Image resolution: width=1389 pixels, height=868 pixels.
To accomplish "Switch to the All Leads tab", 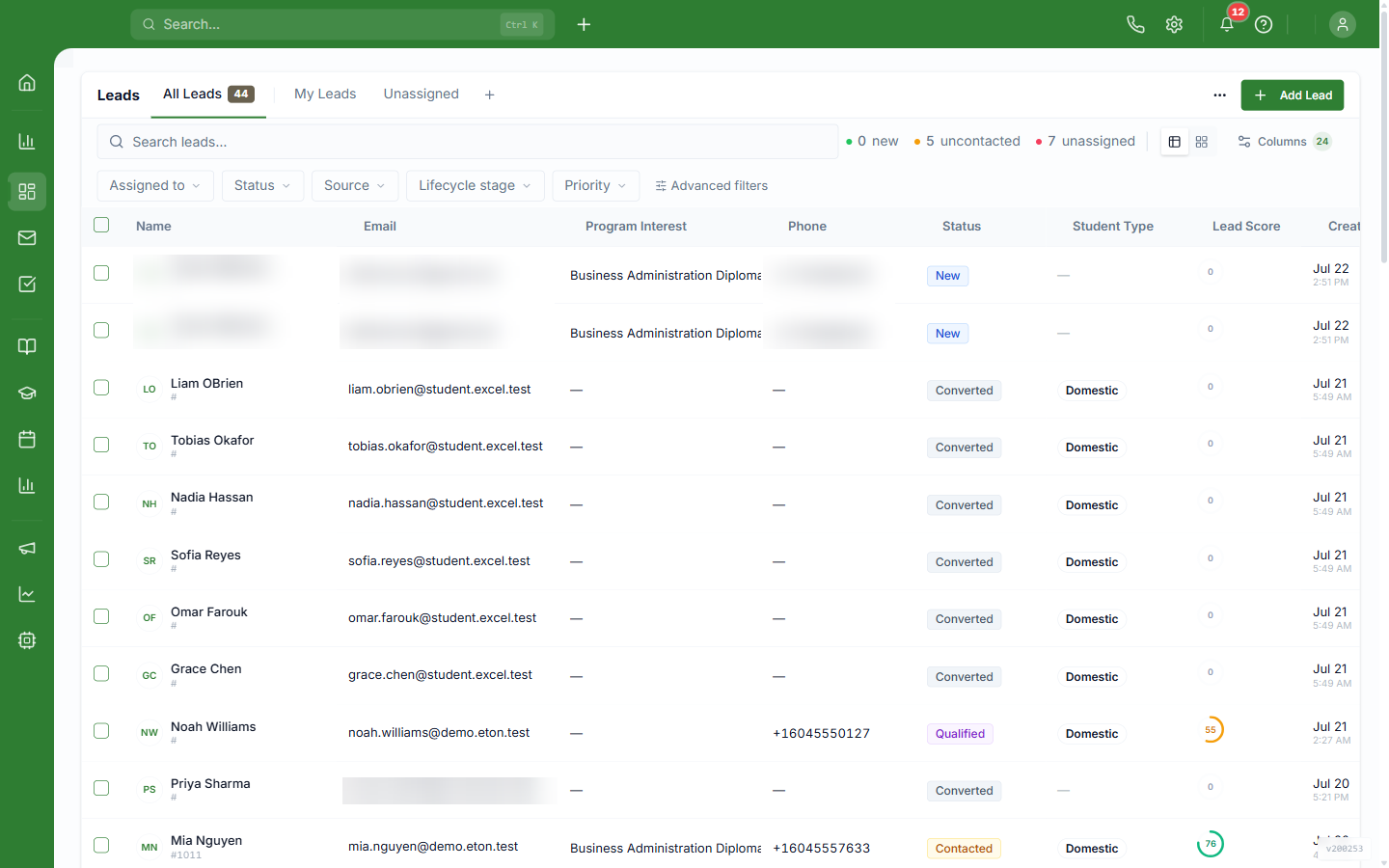I will pyautogui.click(x=208, y=95).
